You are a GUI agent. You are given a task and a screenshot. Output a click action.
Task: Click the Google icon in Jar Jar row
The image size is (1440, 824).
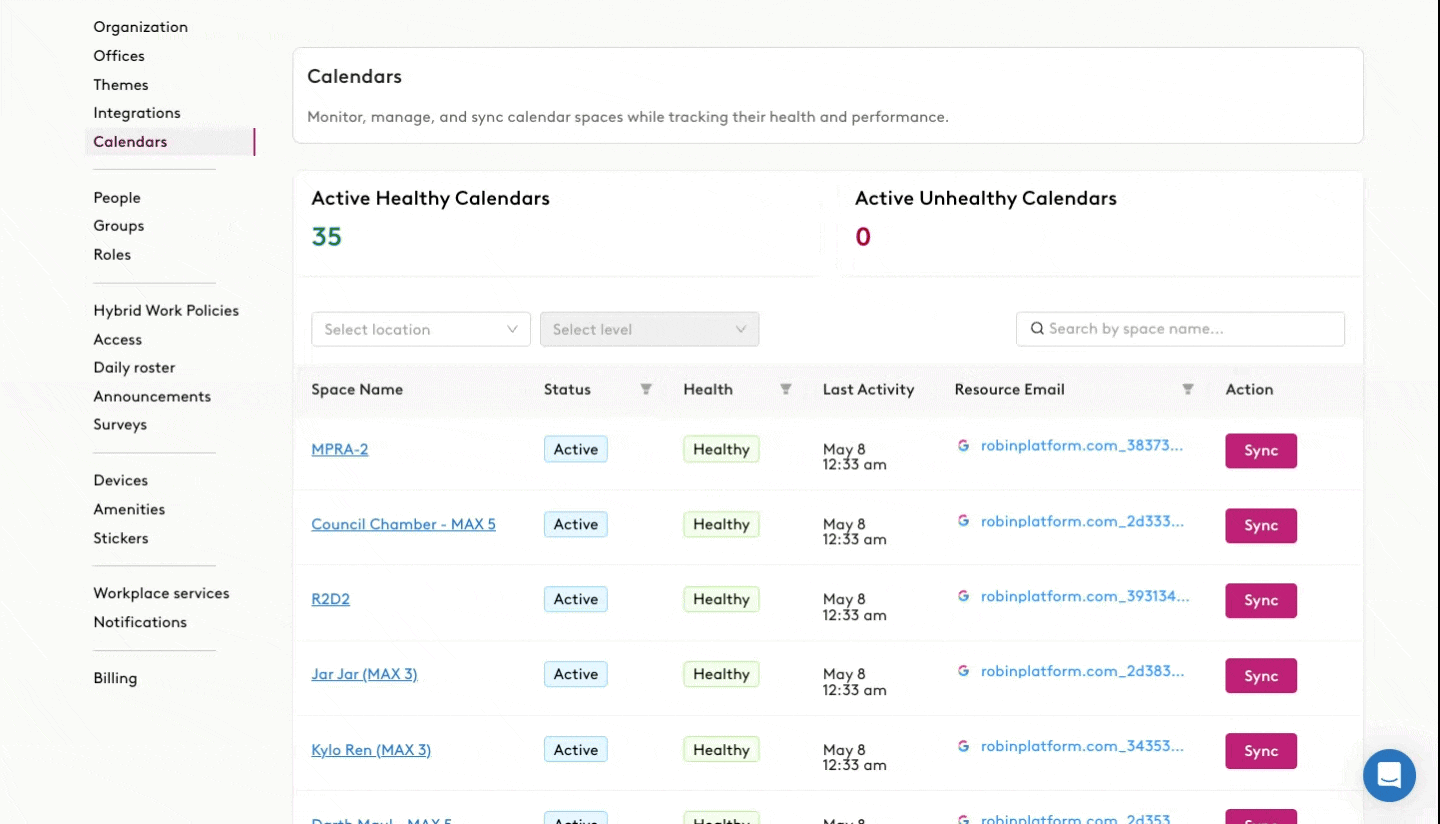click(x=963, y=671)
